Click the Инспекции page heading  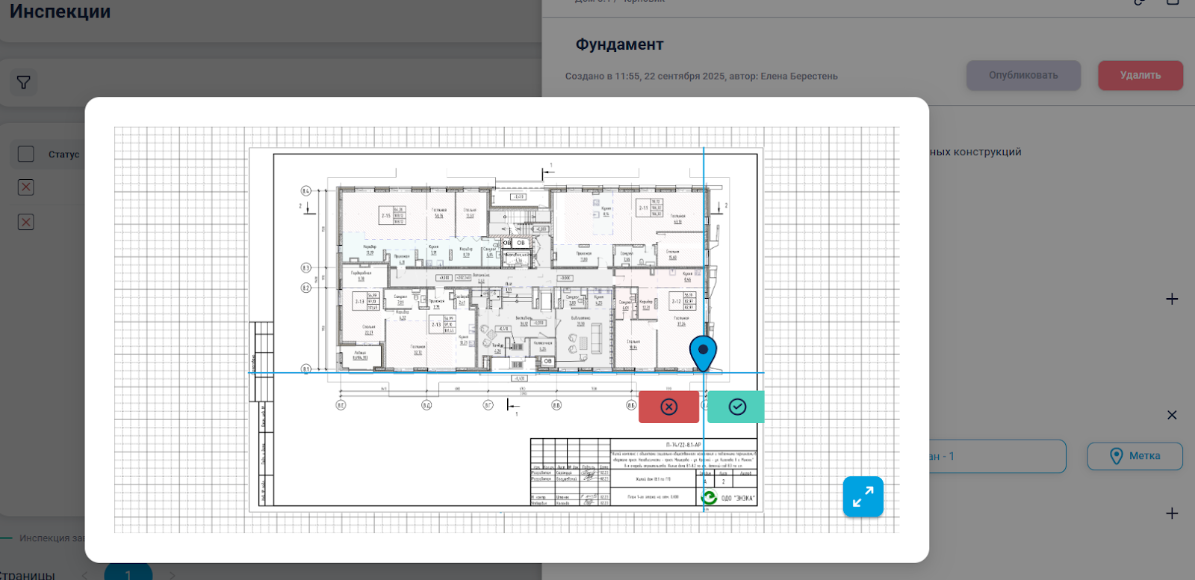coord(60,13)
